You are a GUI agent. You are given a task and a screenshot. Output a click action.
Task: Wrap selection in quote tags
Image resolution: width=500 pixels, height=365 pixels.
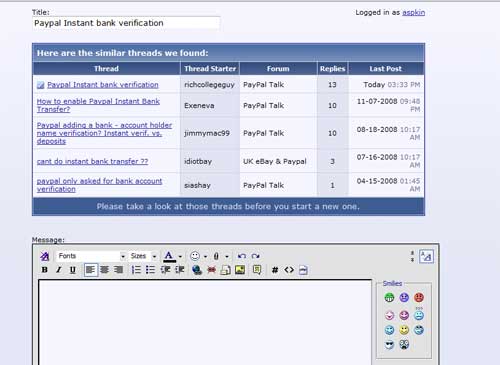click(x=257, y=270)
